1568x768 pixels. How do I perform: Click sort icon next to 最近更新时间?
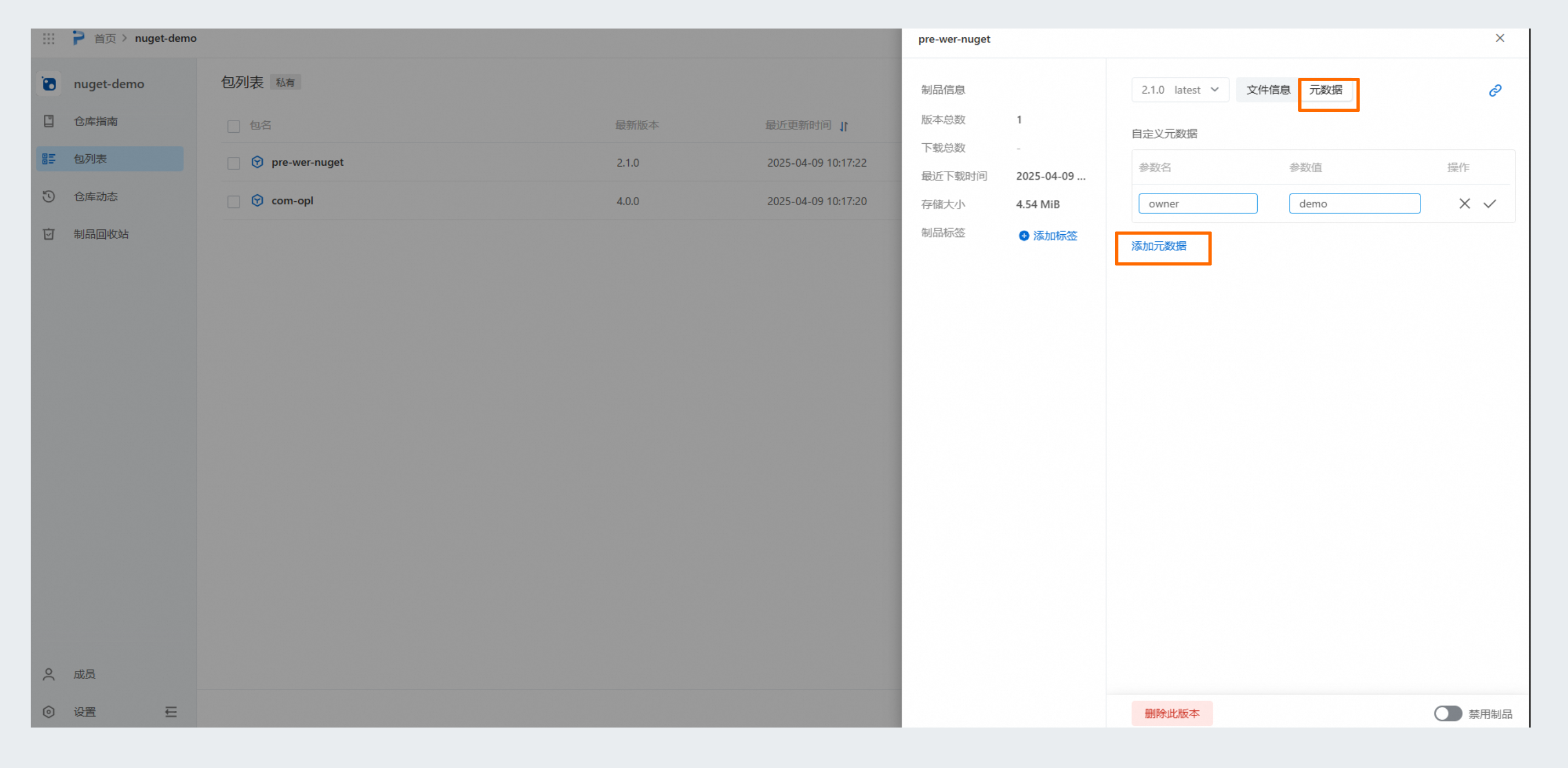tap(844, 126)
